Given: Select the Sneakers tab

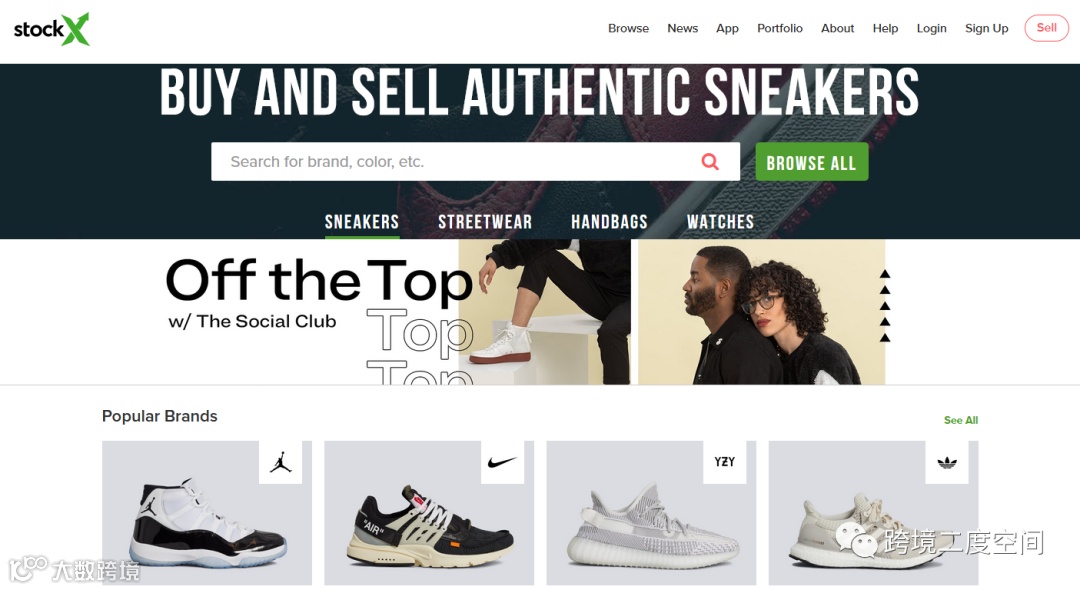Looking at the screenshot, I should tap(362, 222).
